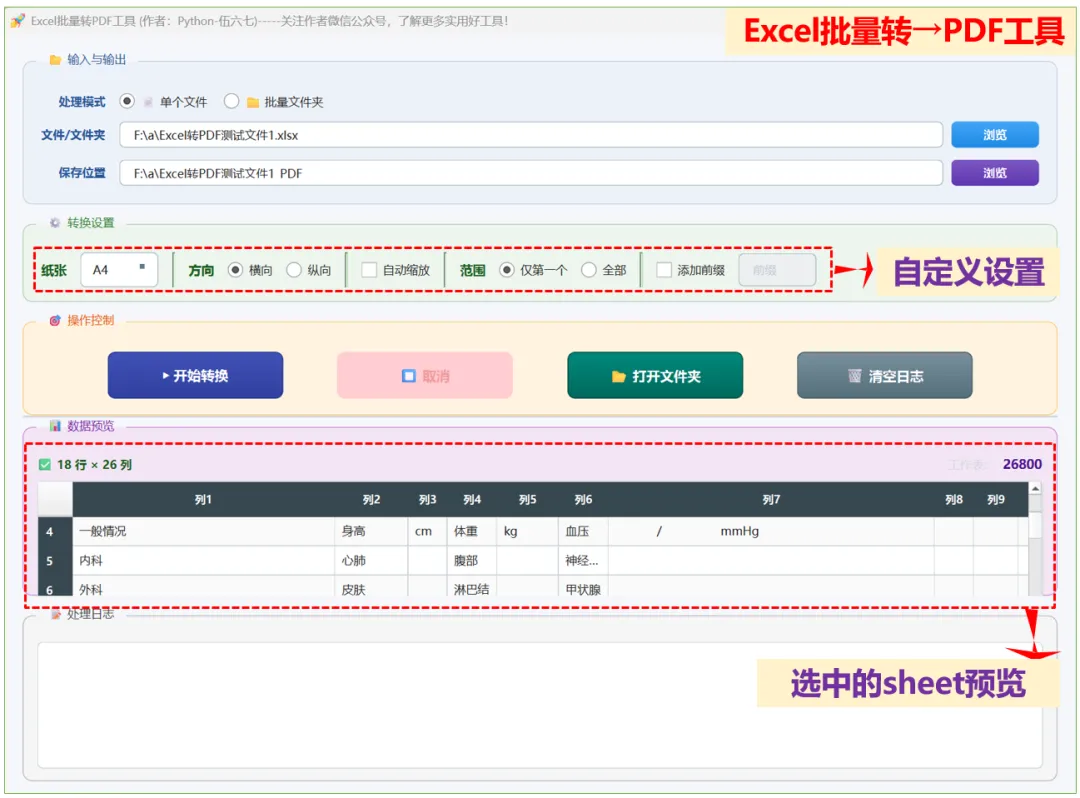The height and width of the screenshot is (798, 1080).
Task: Click the sheet name 26800 selector
Action: [1022, 464]
